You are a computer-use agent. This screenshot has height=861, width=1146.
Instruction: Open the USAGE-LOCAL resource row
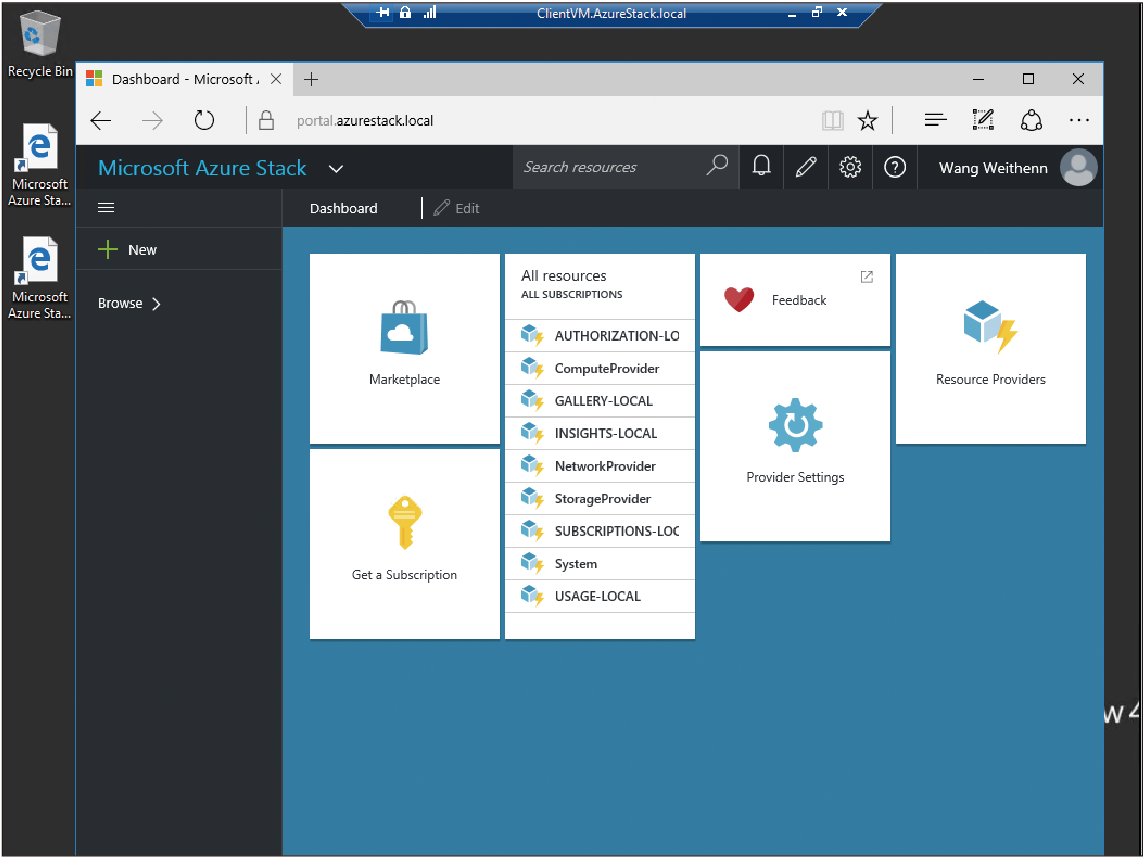(x=599, y=596)
